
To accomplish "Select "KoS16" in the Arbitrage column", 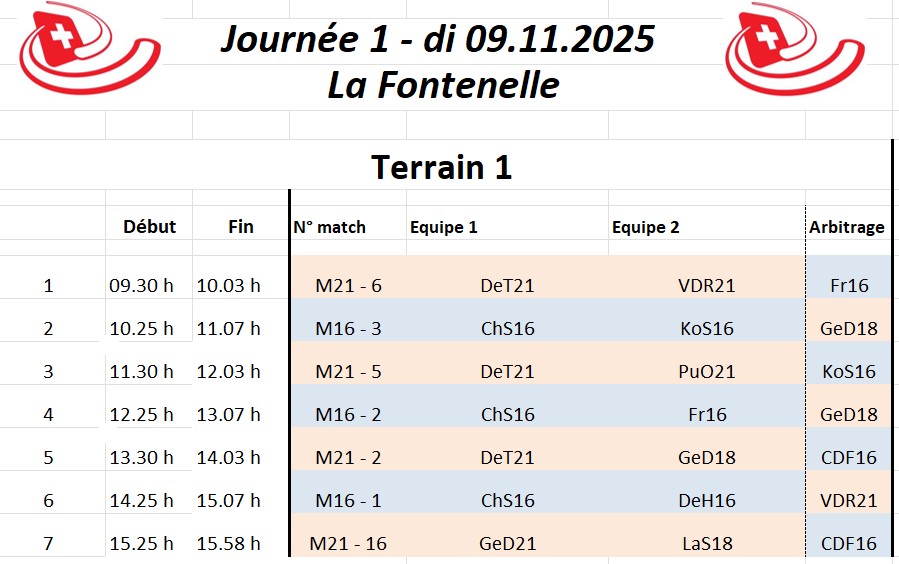I will tap(849, 371).
